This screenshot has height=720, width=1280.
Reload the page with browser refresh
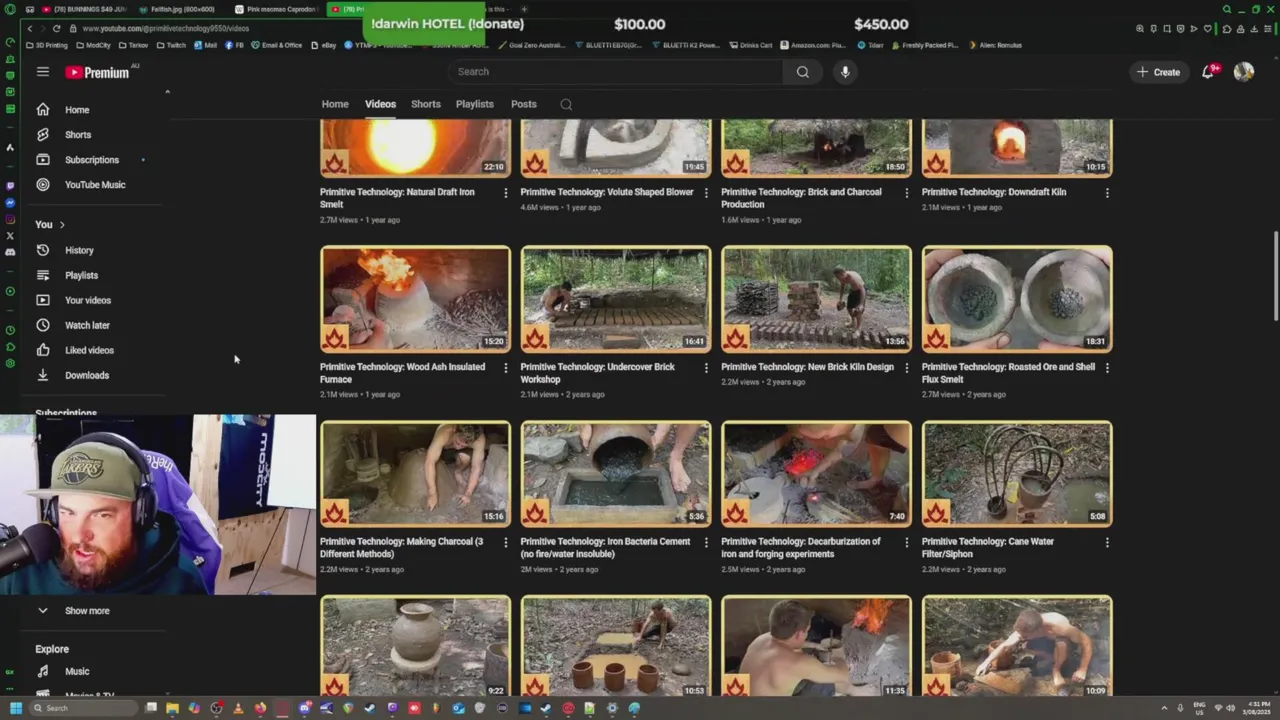point(56,29)
